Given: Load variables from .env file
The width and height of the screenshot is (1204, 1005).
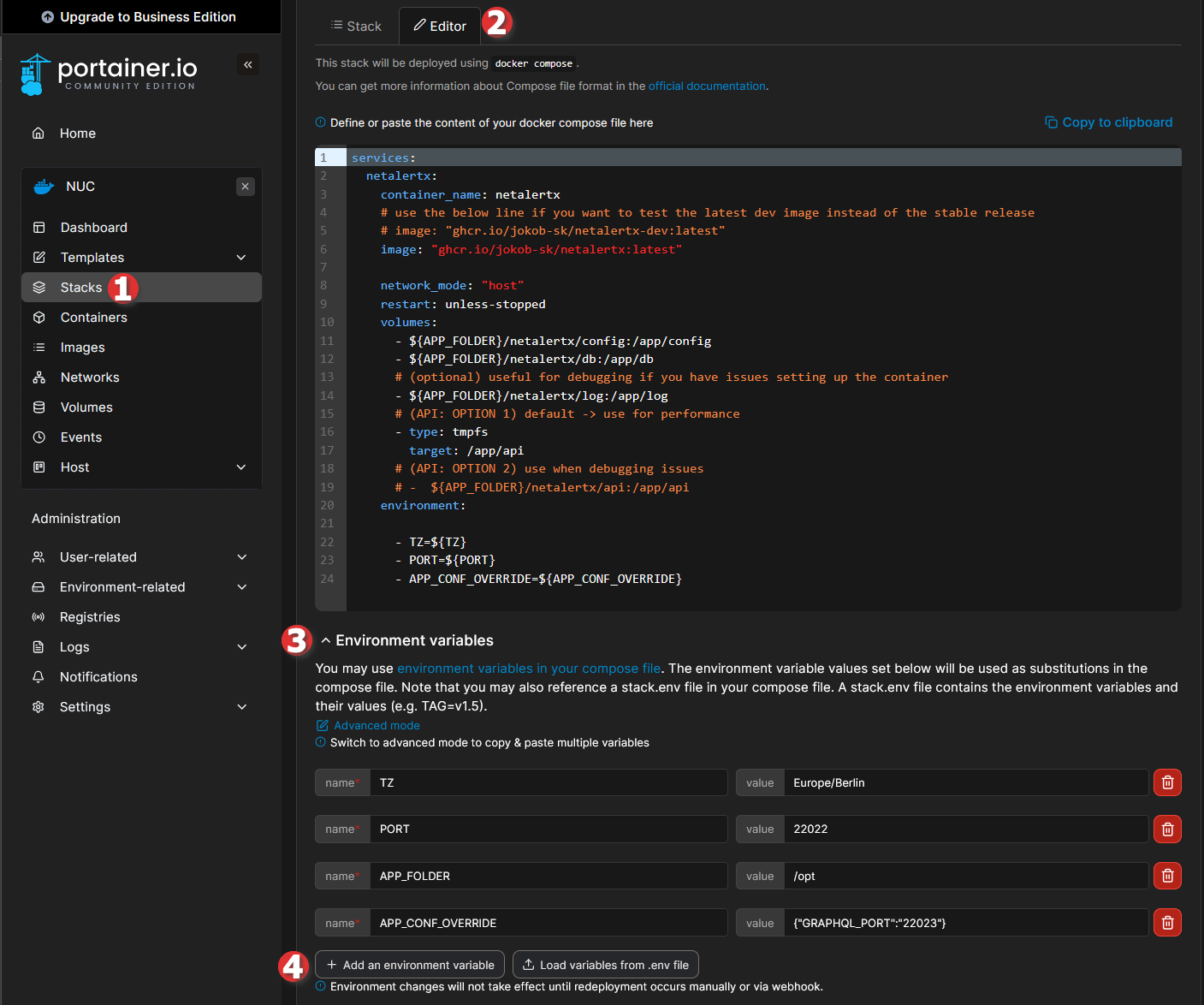Looking at the screenshot, I should (606, 965).
